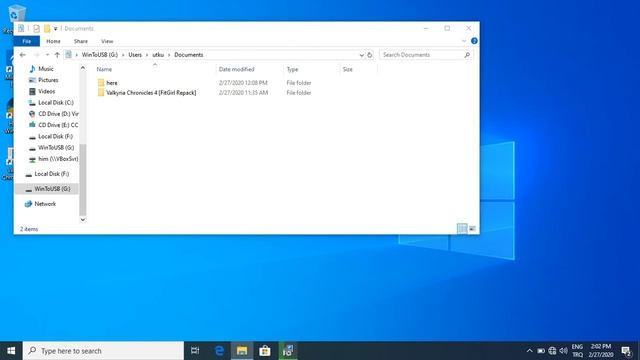Viewport: 640px width, 360px height.
Task: Select nested Local Disk (F:) under This PC
Action: (x=56, y=136)
